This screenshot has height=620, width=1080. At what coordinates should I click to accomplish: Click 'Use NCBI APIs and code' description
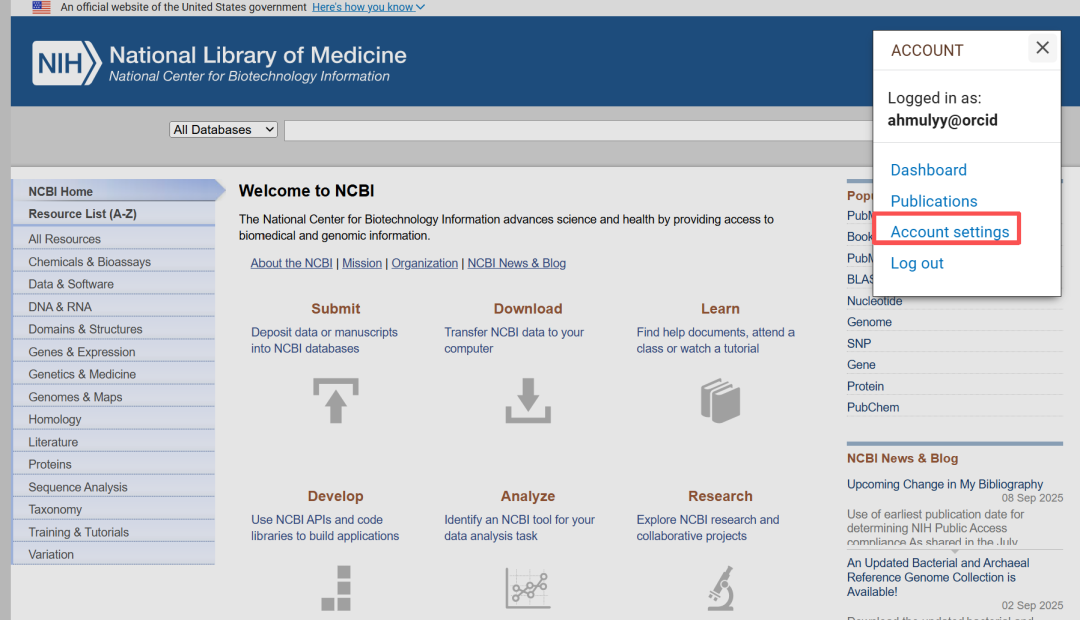click(x=324, y=528)
